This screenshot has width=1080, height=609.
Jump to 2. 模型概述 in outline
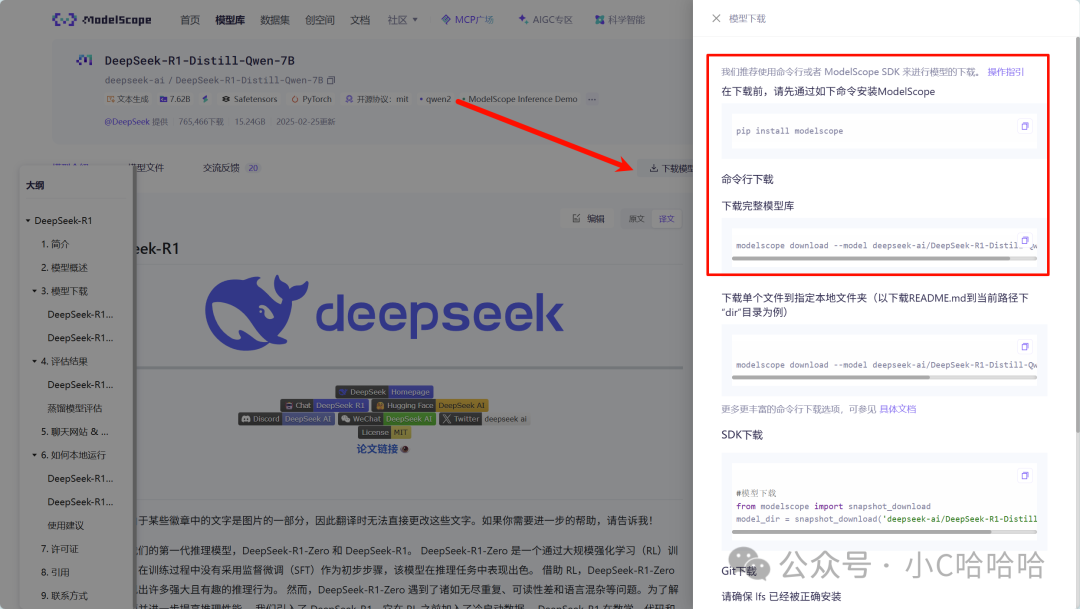coord(64,267)
